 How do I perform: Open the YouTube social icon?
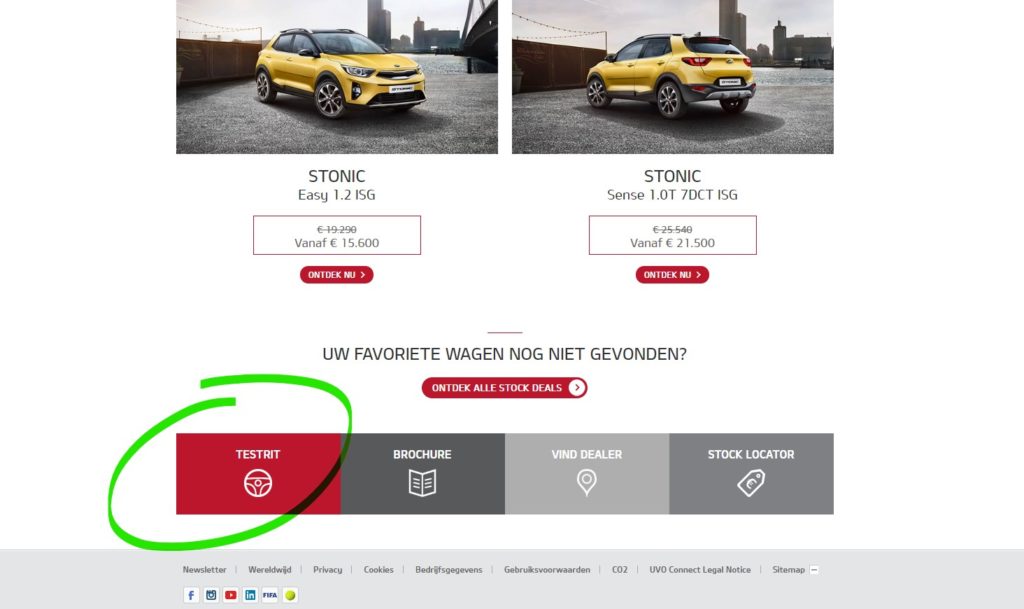click(x=231, y=595)
